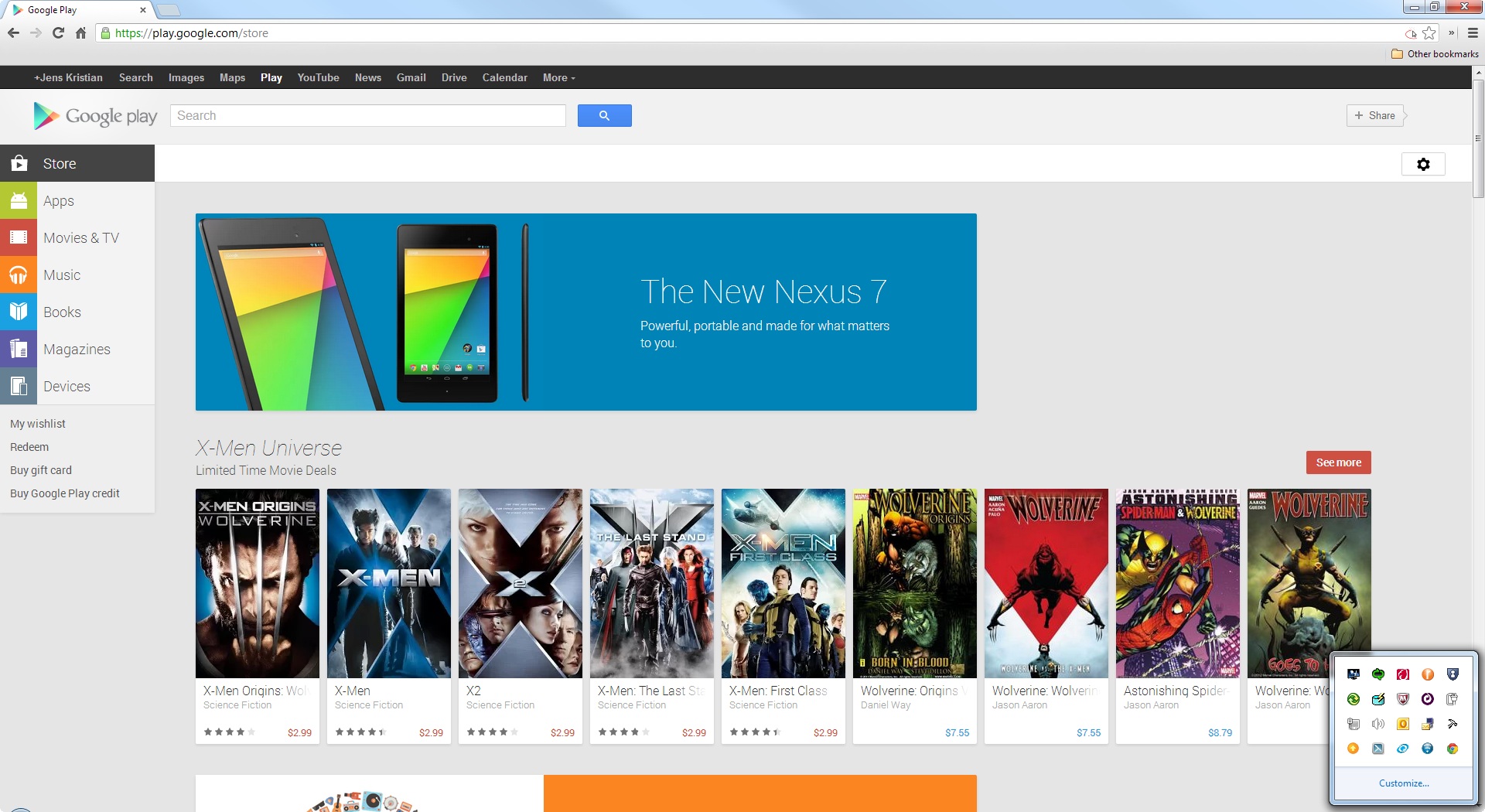The width and height of the screenshot is (1485, 812).
Task: Click the purple swirl tray icon
Action: coord(1428,699)
